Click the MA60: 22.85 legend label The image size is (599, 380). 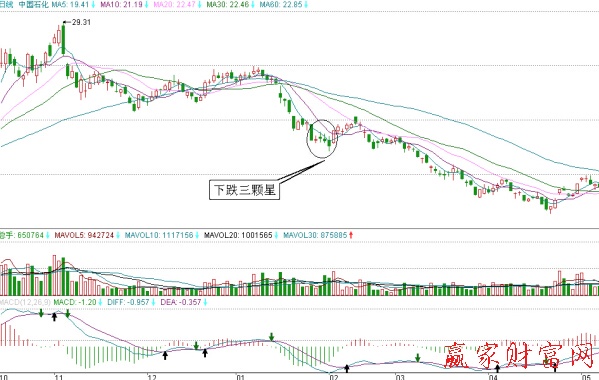281,5
